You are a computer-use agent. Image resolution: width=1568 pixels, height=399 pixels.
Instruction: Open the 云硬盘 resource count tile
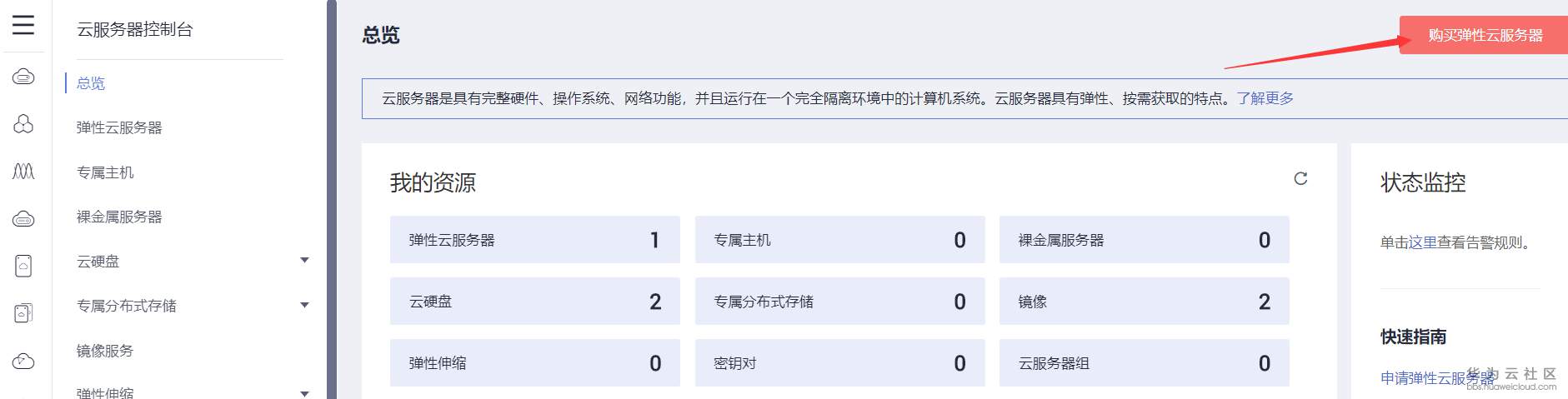click(x=534, y=302)
